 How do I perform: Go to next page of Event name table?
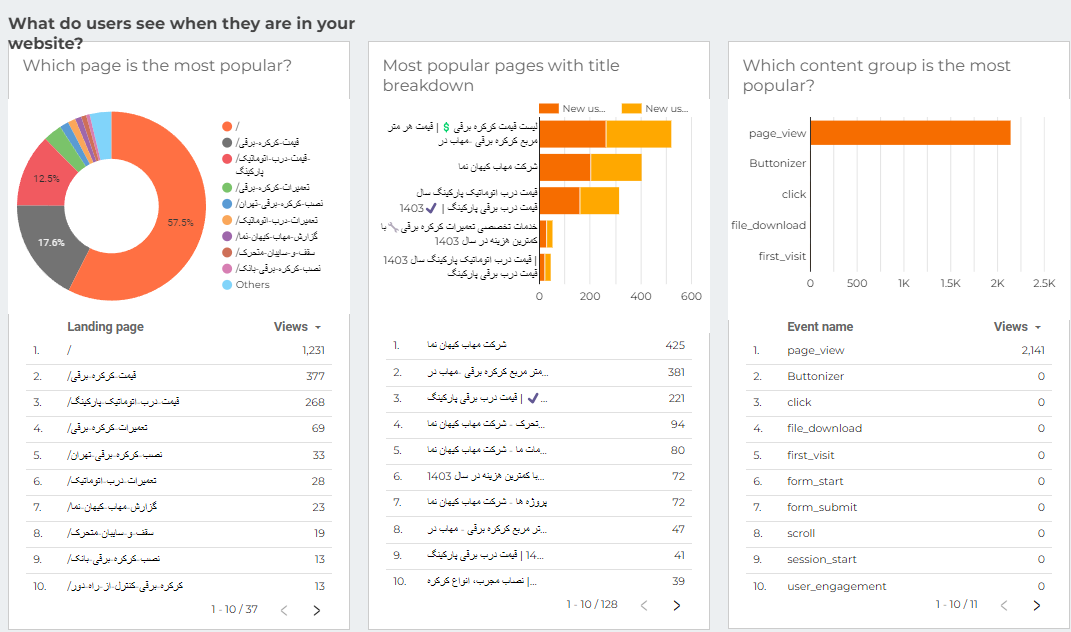[1036, 605]
